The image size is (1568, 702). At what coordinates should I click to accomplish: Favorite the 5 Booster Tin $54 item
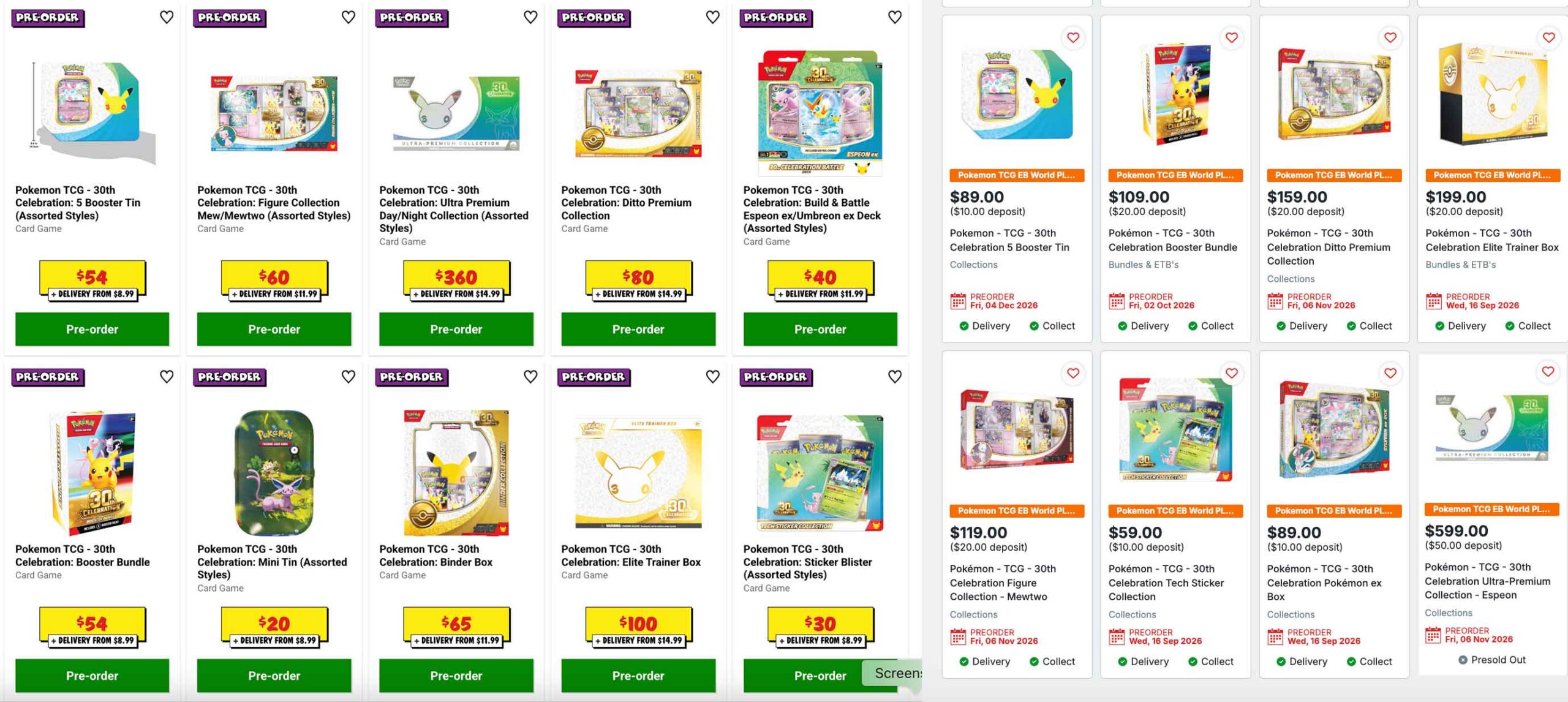[x=166, y=17]
